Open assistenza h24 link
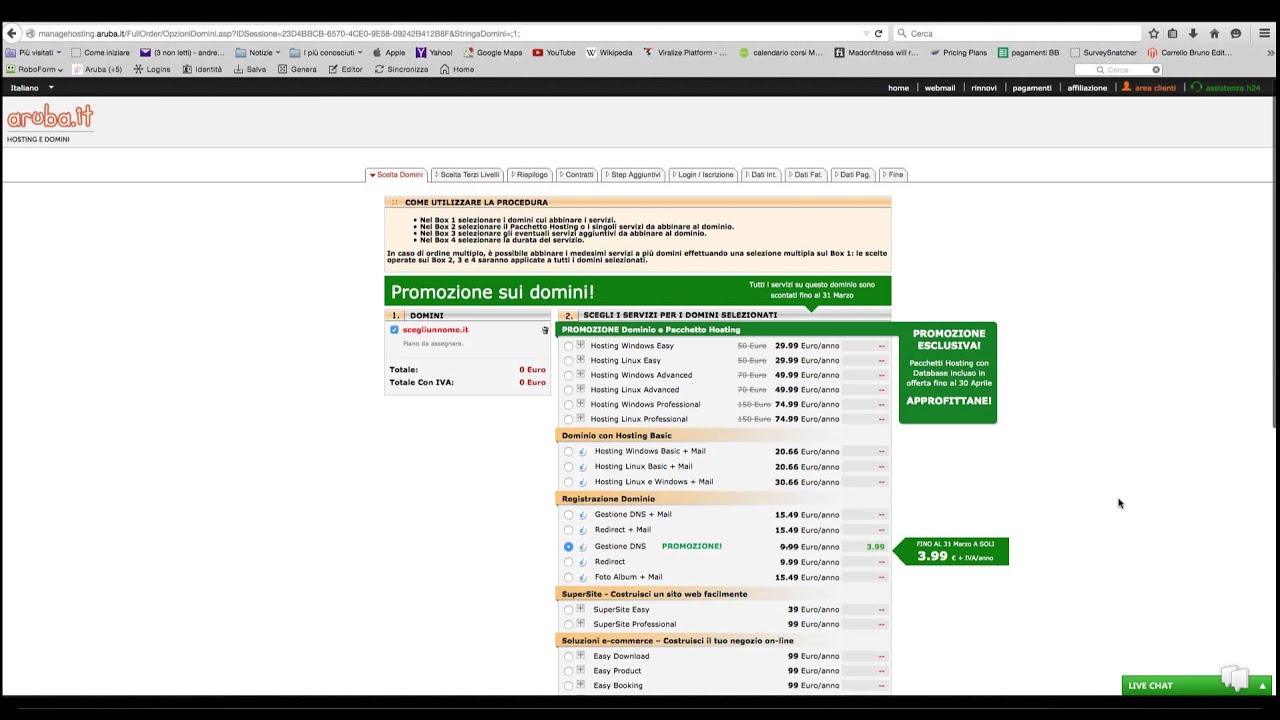Image resolution: width=1280 pixels, height=720 pixels. coord(1226,88)
